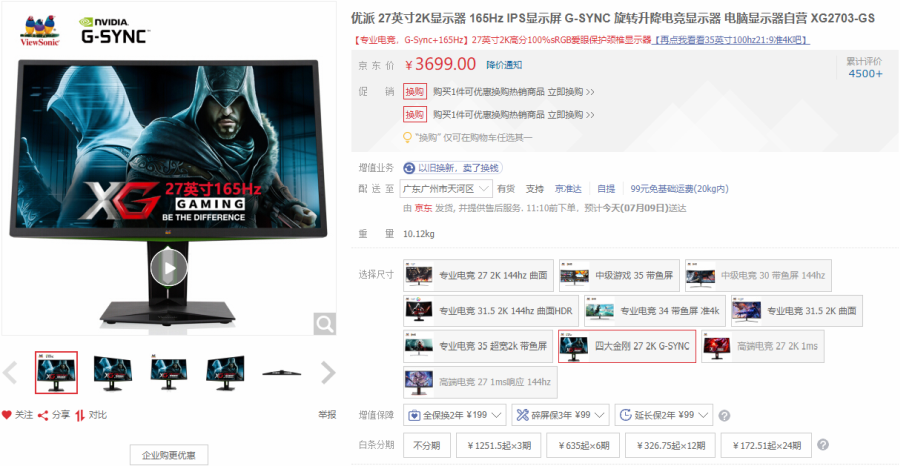This screenshot has height=466, width=900.
Task: Select ¥172.51起×24期 installment option
Action: coord(766,445)
